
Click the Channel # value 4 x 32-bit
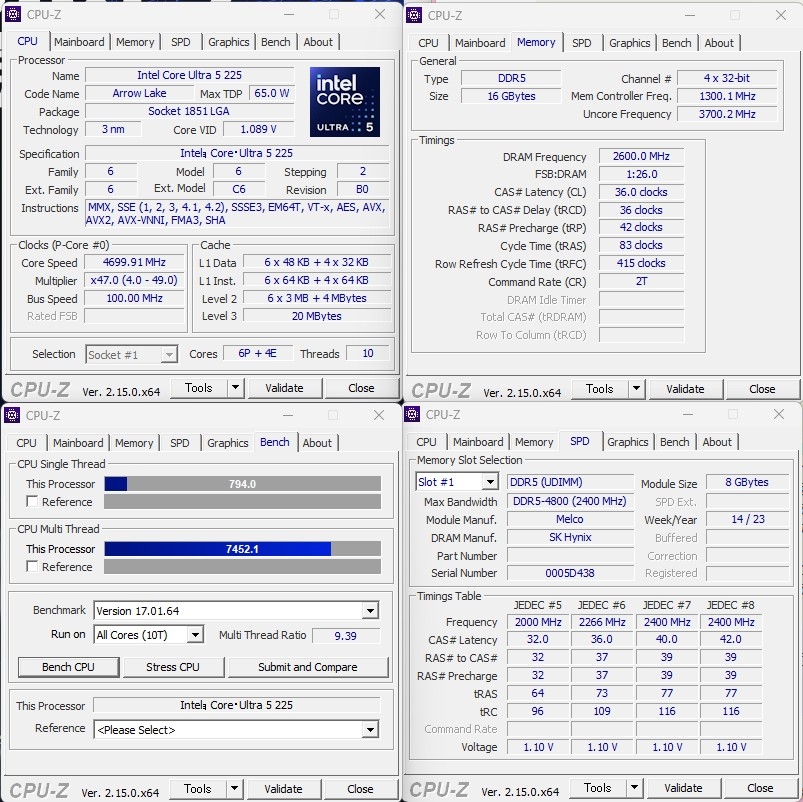click(727, 78)
